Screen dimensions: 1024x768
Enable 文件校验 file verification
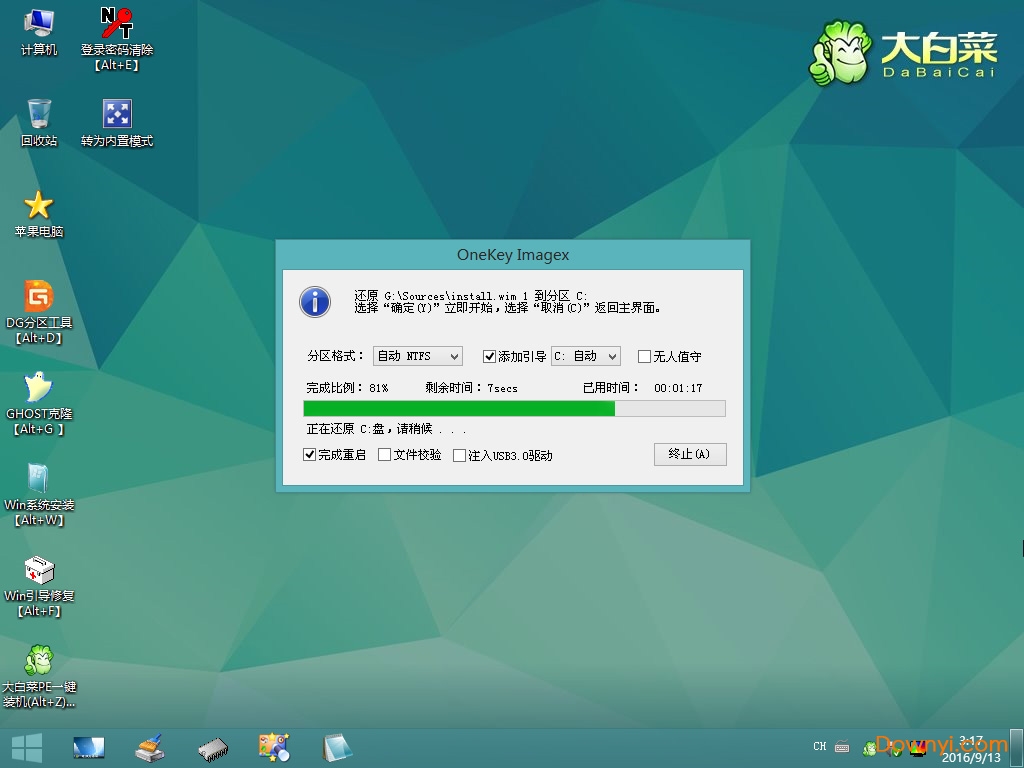tap(383, 455)
